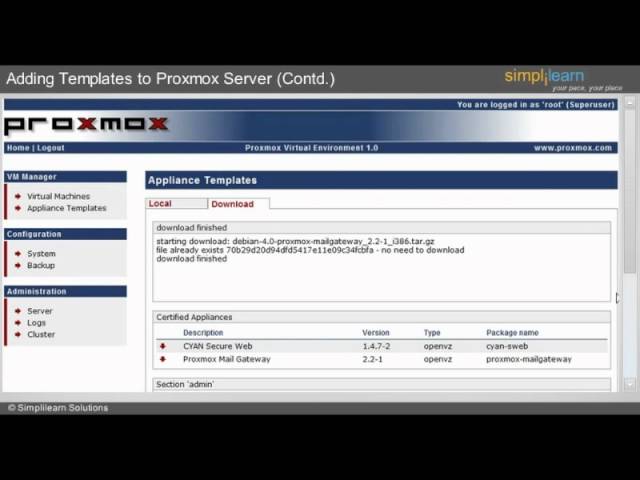Open Appliance Templates in sidebar
640x480 pixels.
(67, 208)
